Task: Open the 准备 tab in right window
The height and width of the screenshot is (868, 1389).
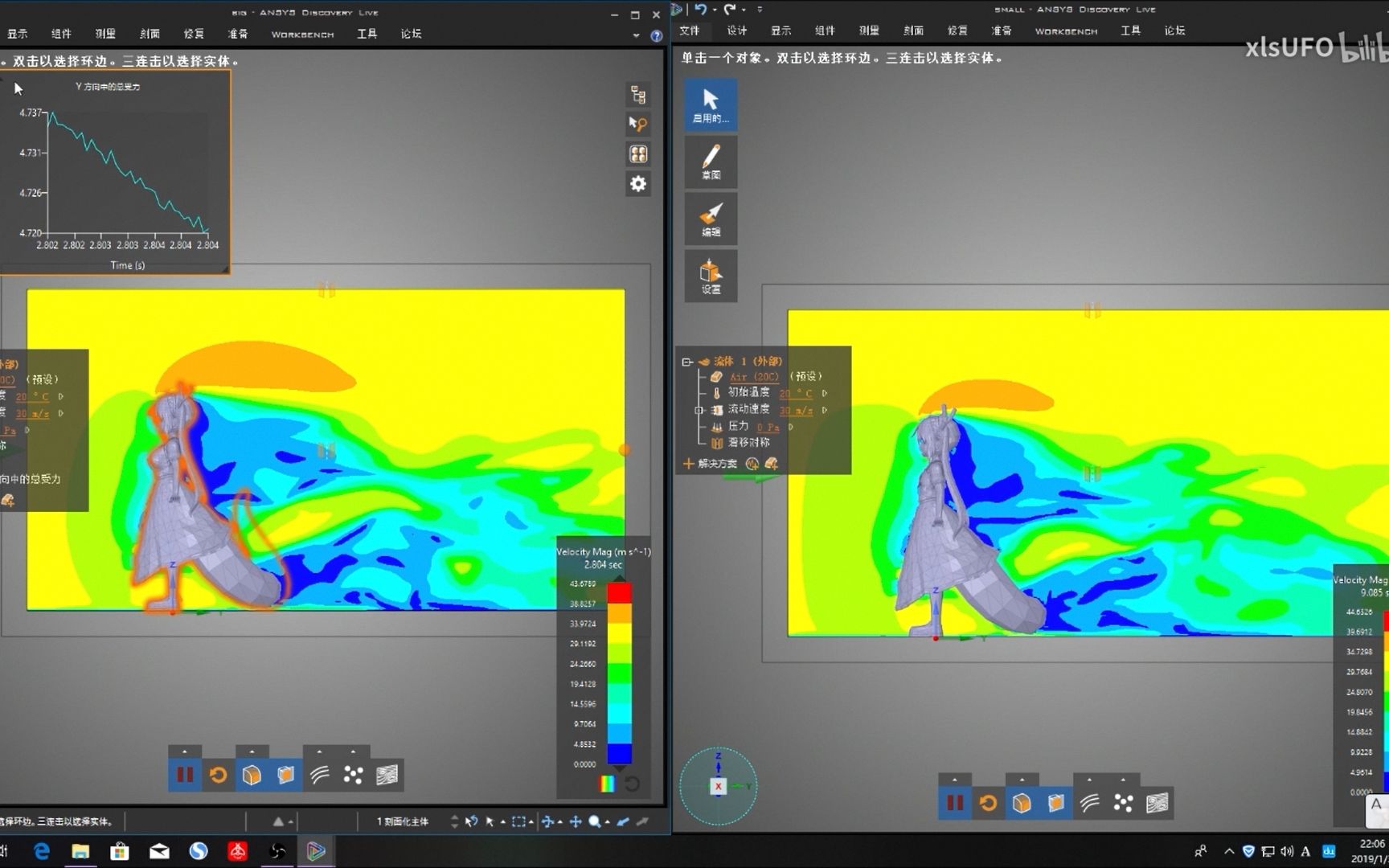Action: pyautogui.click(x=1002, y=31)
